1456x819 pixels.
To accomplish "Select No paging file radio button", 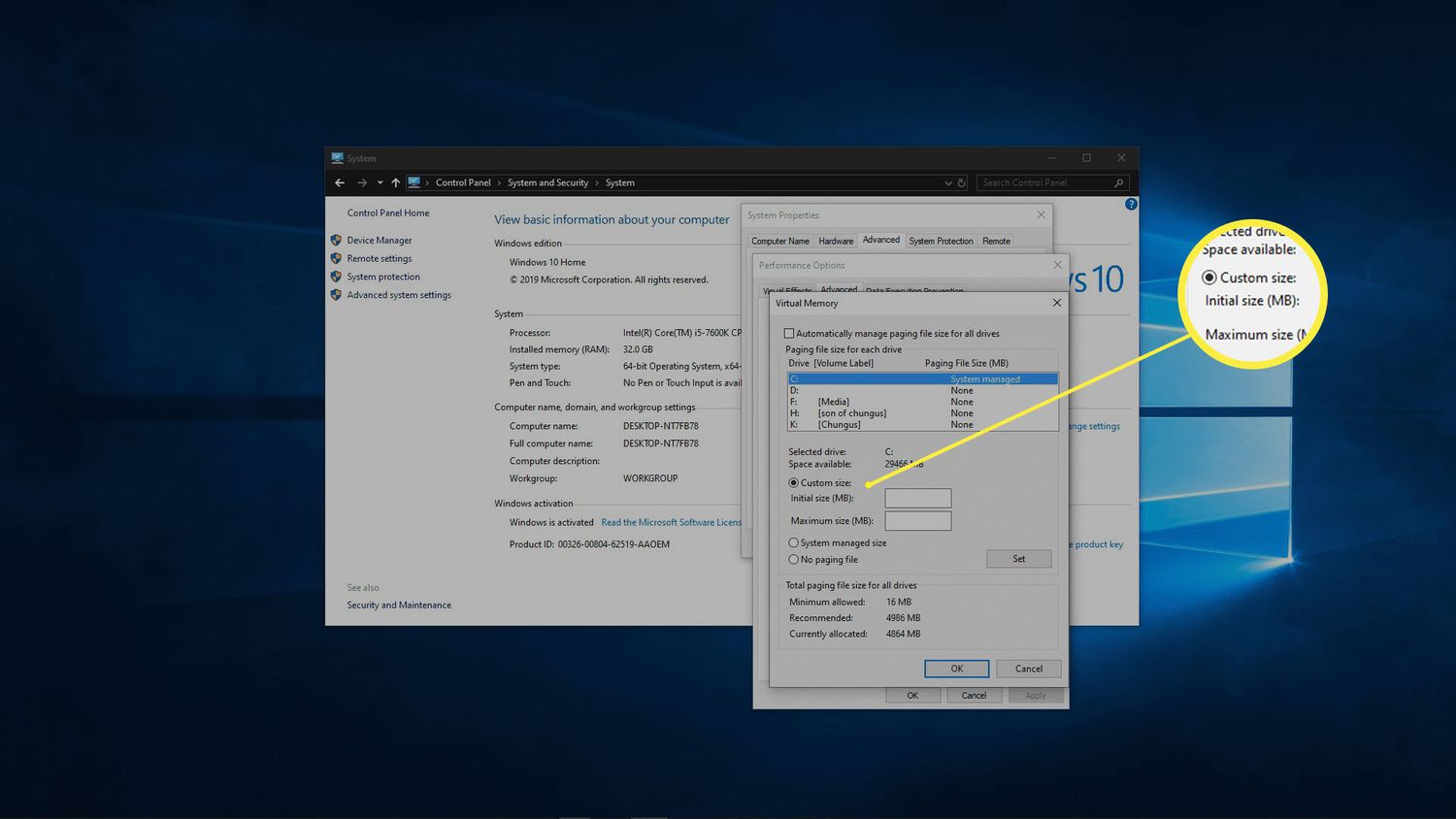I will coord(794,559).
